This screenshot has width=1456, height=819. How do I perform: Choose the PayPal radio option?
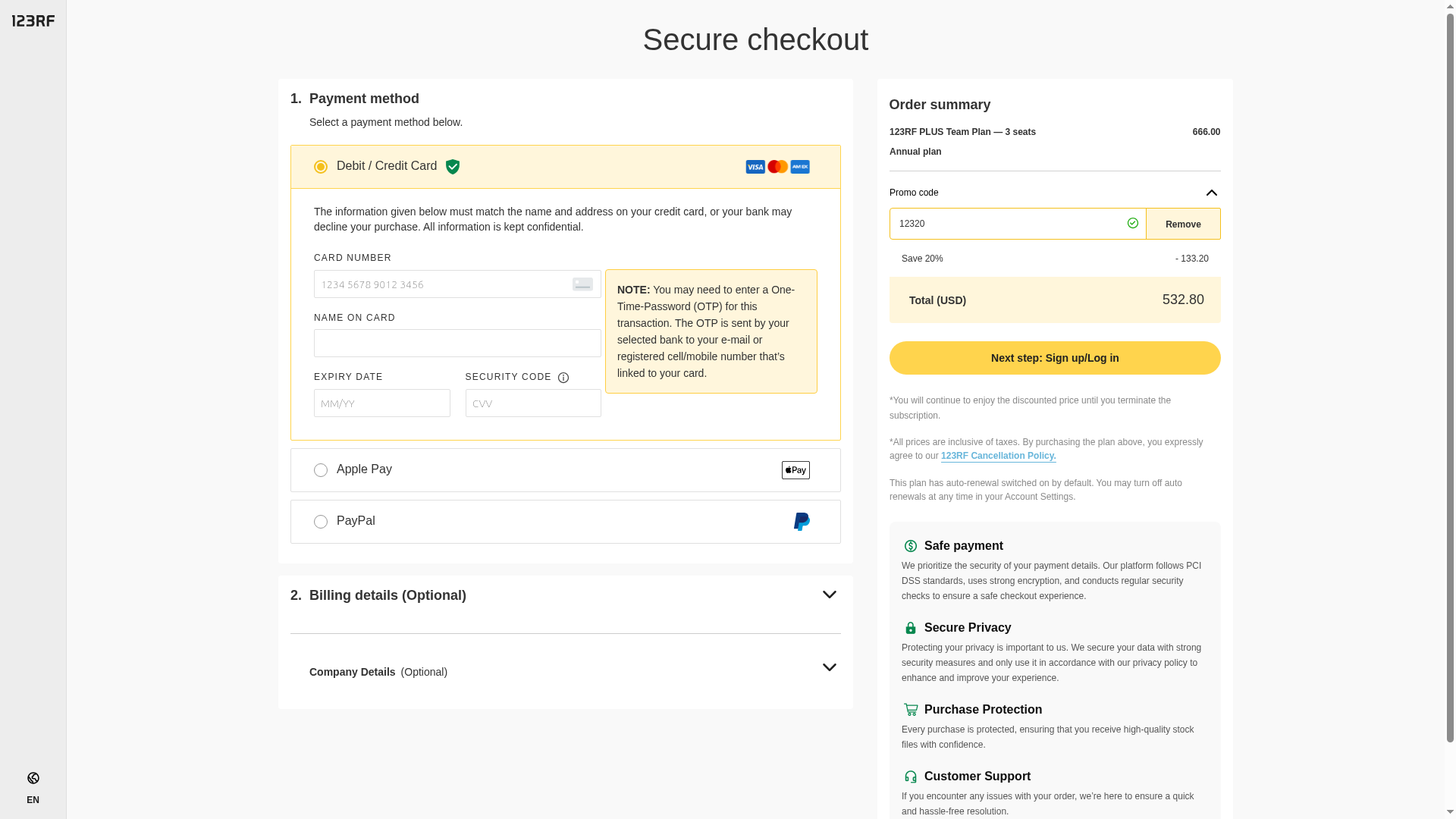coord(321,522)
